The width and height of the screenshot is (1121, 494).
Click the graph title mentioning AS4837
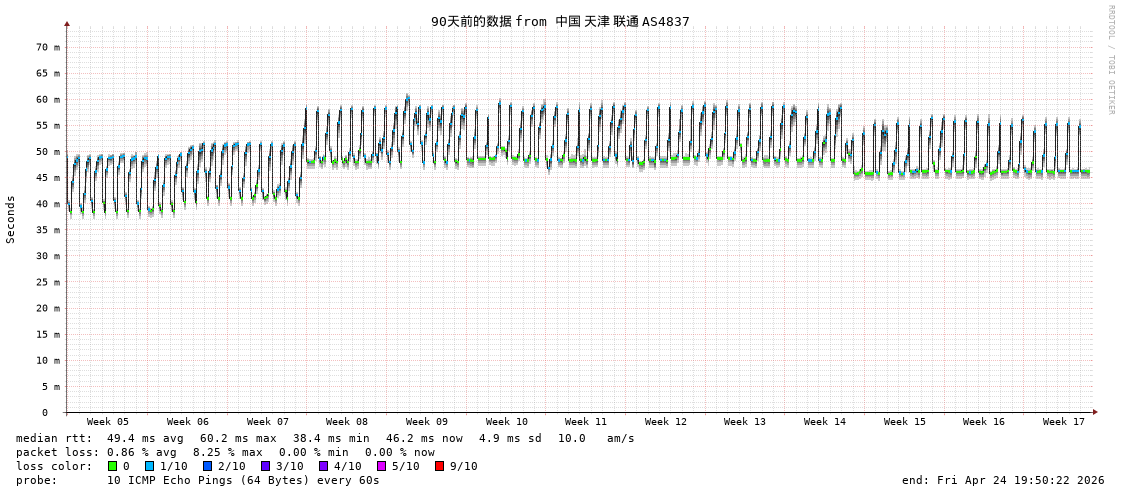click(560, 21)
